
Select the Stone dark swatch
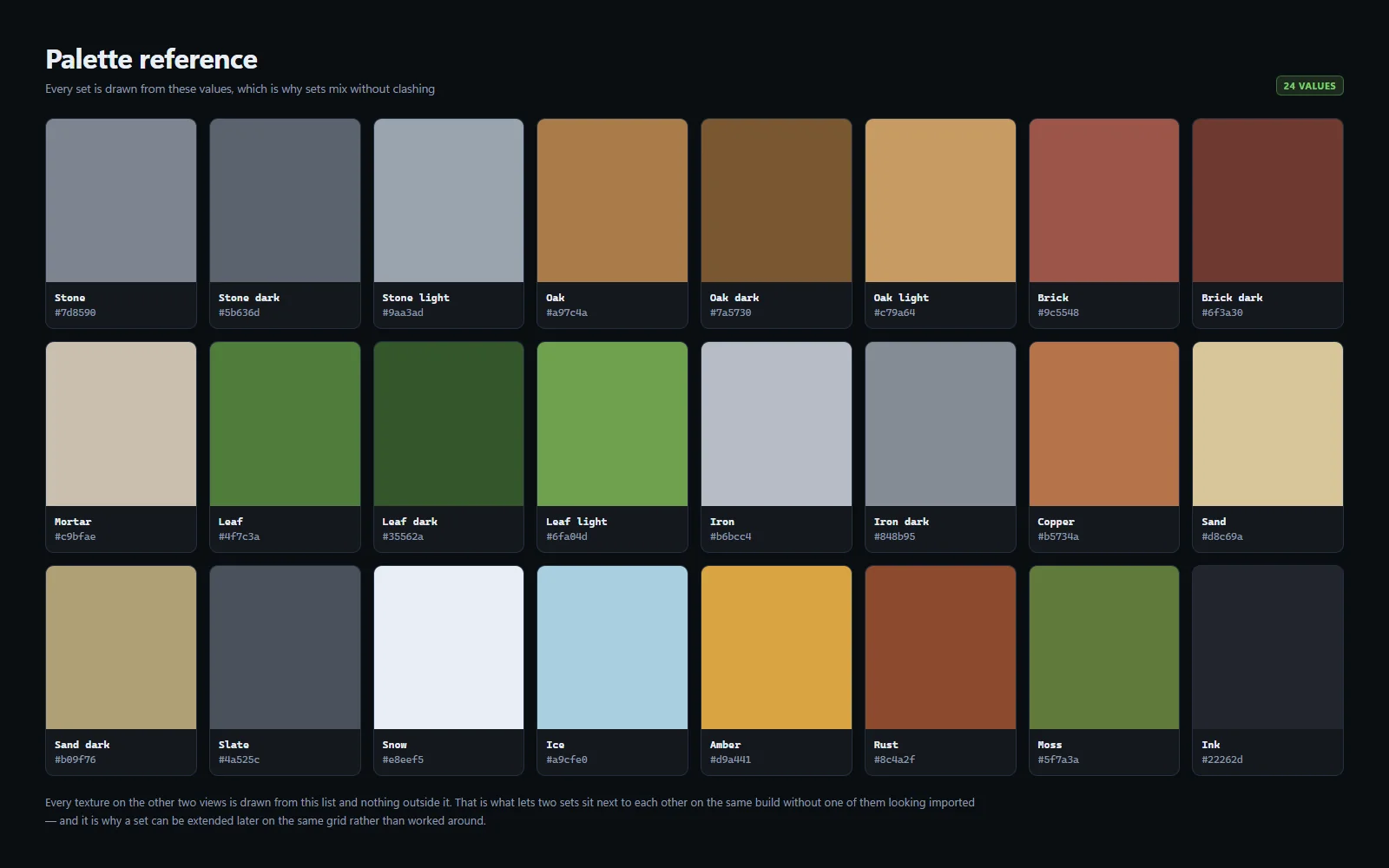(285, 201)
